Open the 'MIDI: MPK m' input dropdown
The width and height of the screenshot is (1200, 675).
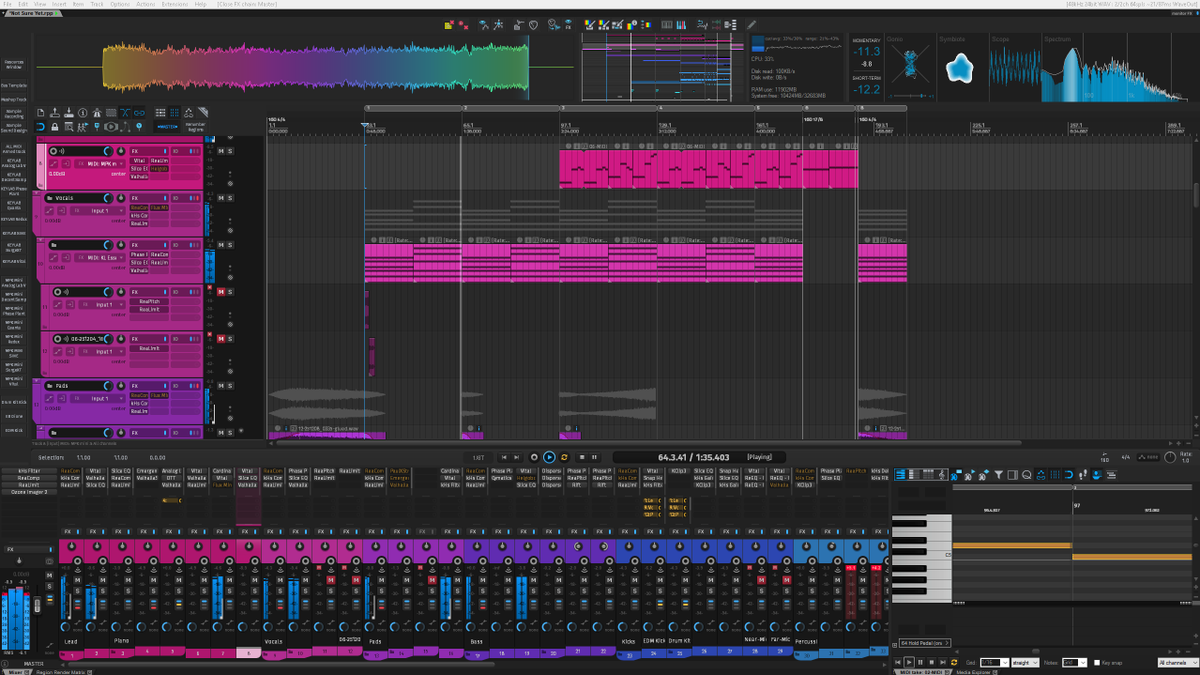click(x=100, y=164)
